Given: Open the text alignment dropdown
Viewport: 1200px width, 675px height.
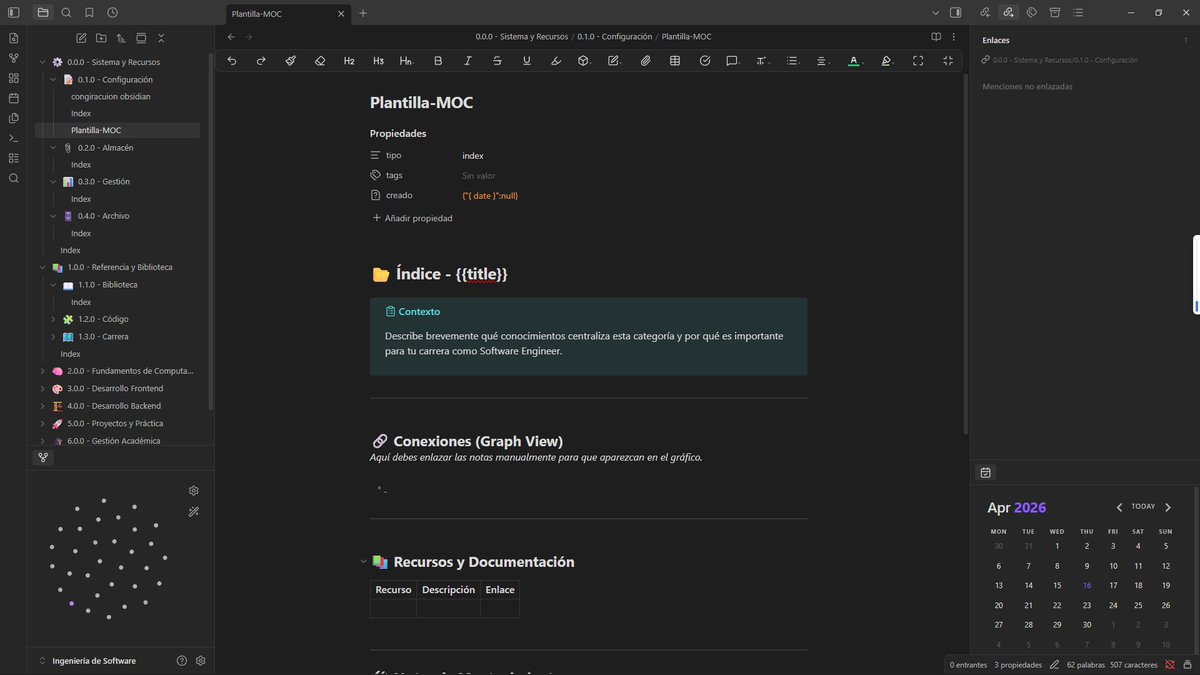Looking at the screenshot, I should pyautogui.click(x=821, y=61).
